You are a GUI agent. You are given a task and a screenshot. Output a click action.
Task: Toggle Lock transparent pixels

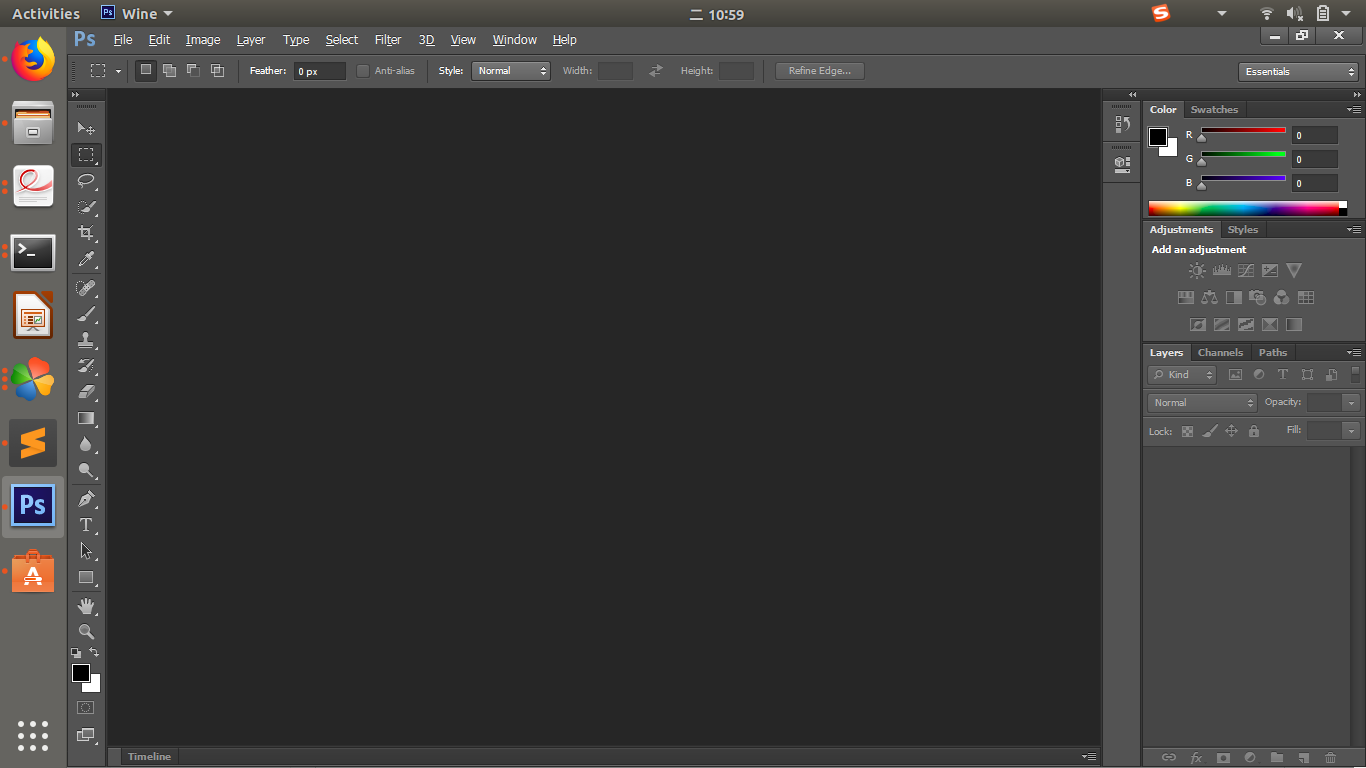pyautogui.click(x=1187, y=430)
